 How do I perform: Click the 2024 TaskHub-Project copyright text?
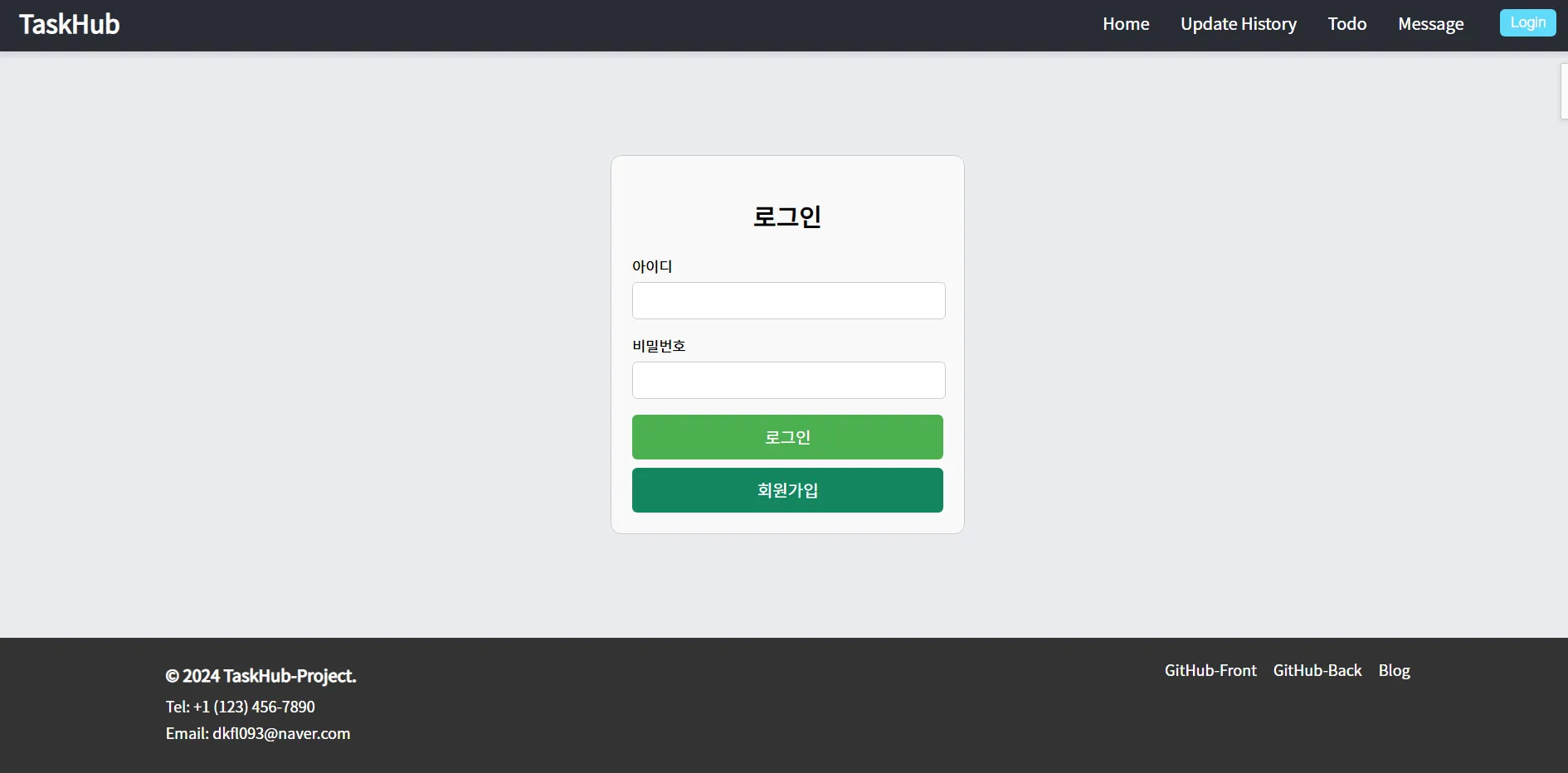click(x=260, y=675)
